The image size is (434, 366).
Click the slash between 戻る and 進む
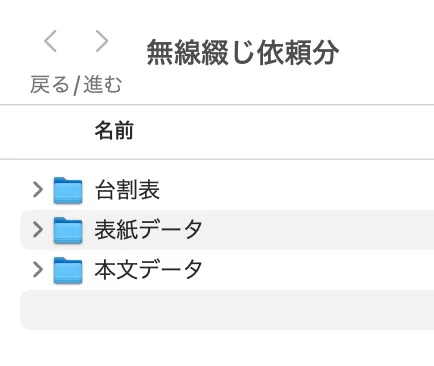tap(76, 85)
